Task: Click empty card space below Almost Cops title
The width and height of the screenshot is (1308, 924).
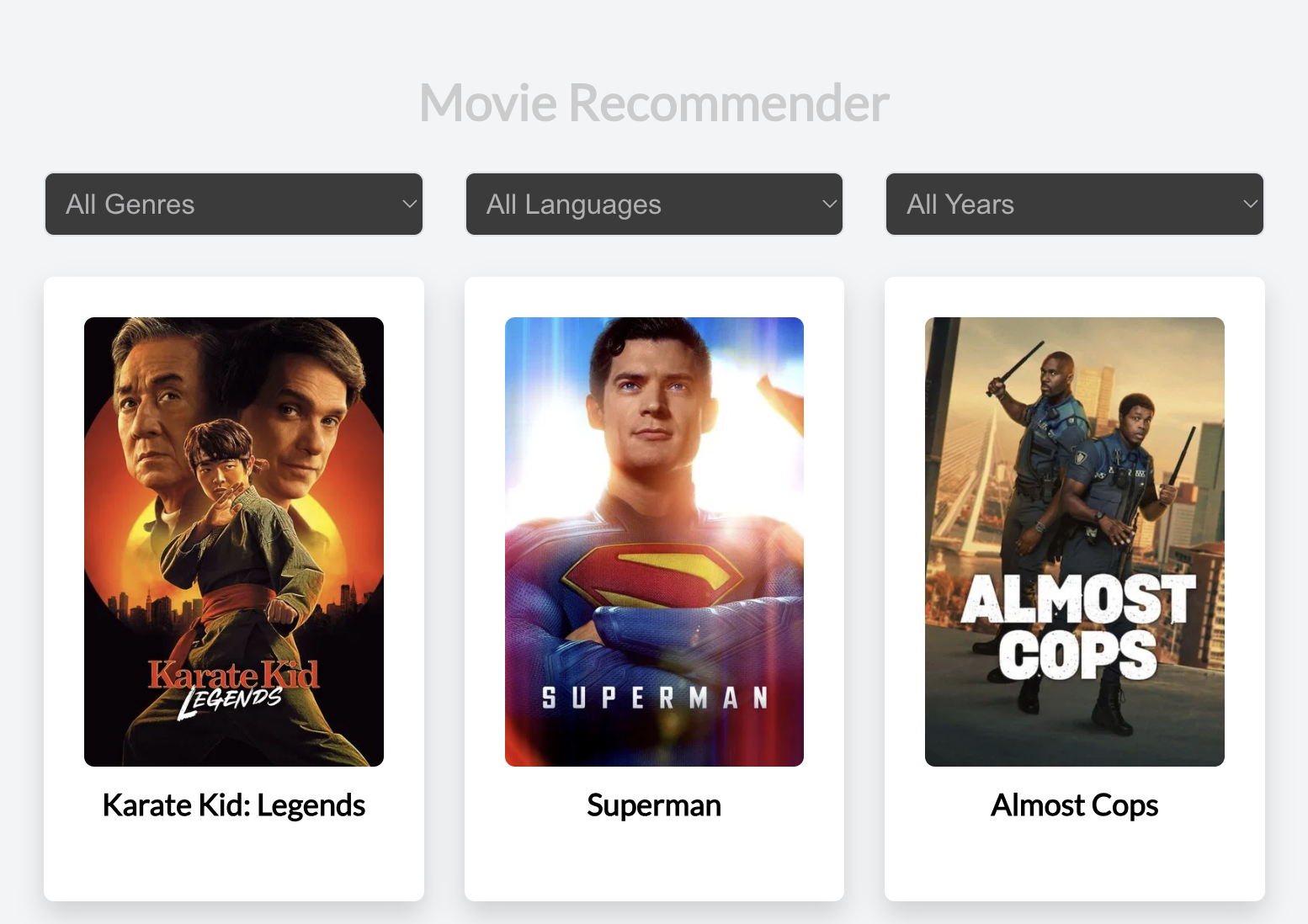Action: point(1074,863)
